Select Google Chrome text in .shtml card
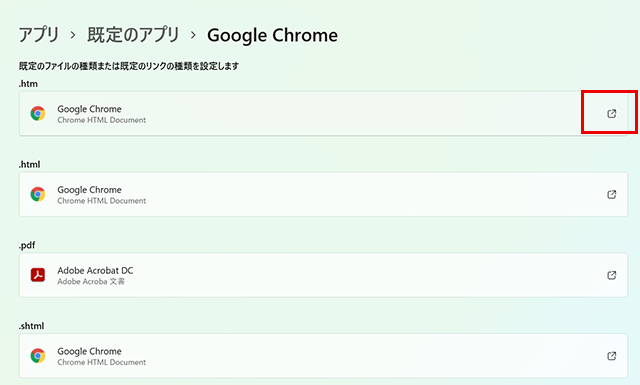 point(89,351)
